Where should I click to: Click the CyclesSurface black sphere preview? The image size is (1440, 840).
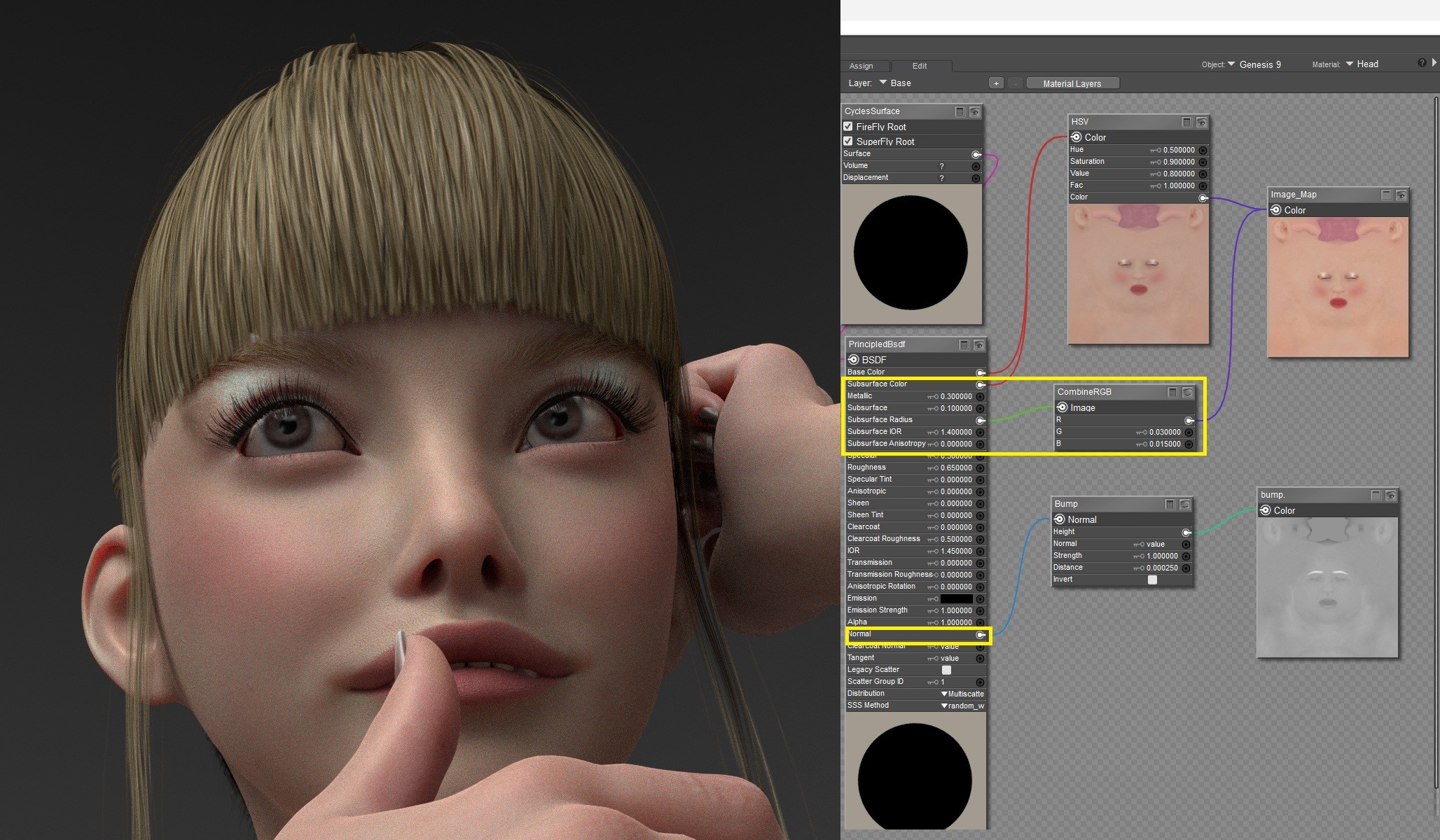(x=911, y=253)
